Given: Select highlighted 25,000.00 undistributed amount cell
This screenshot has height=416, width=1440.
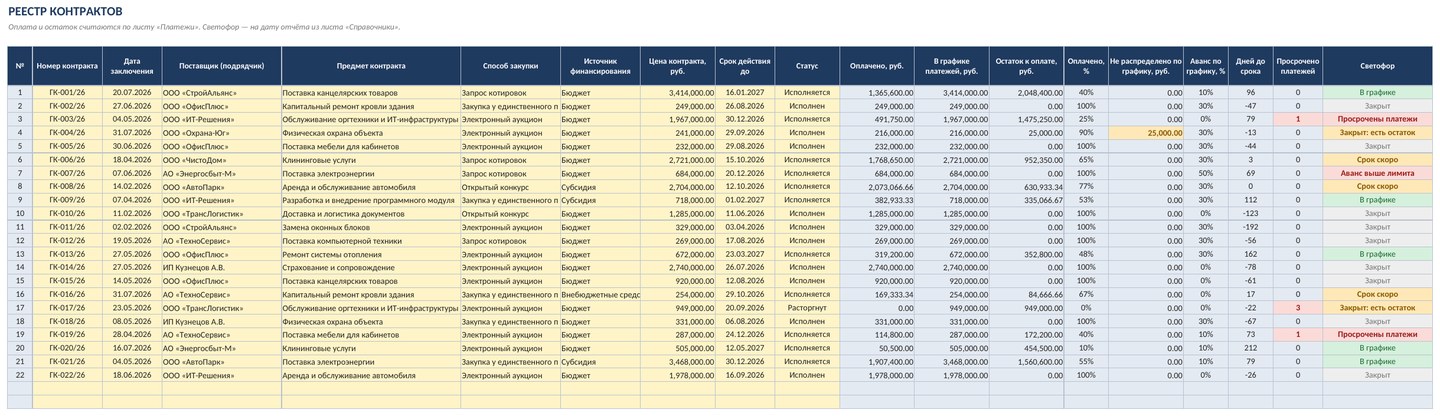Looking at the screenshot, I should 1146,132.
